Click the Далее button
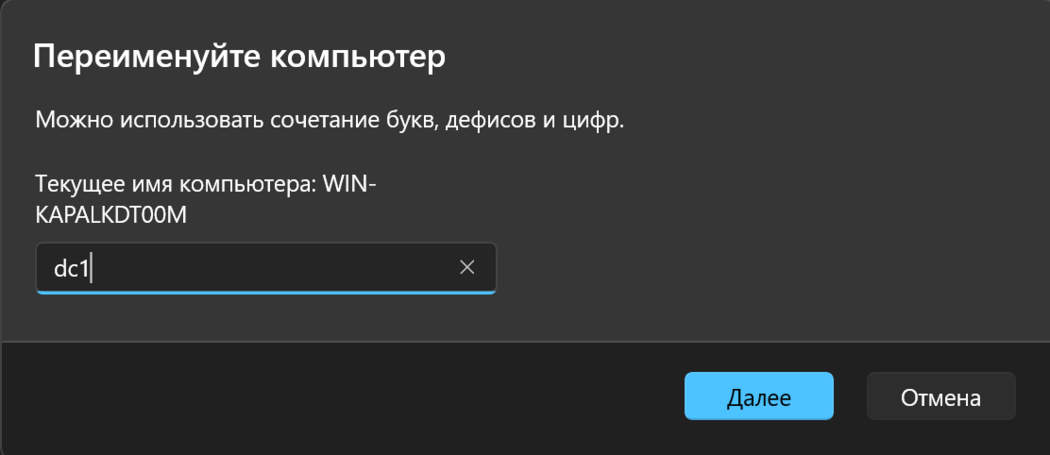The width and height of the screenshot is (1050, 455). pyautogui.click(x=758, y=397)
